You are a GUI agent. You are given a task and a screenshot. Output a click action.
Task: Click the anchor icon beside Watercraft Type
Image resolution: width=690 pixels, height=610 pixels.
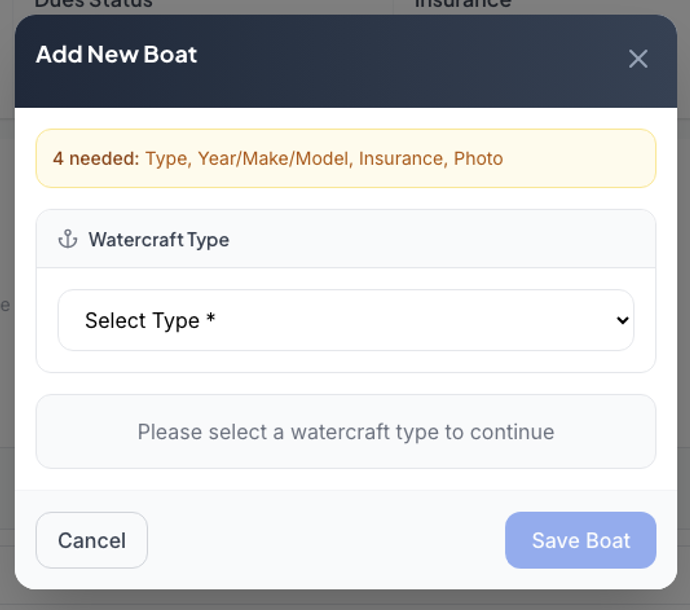point(67,239)
